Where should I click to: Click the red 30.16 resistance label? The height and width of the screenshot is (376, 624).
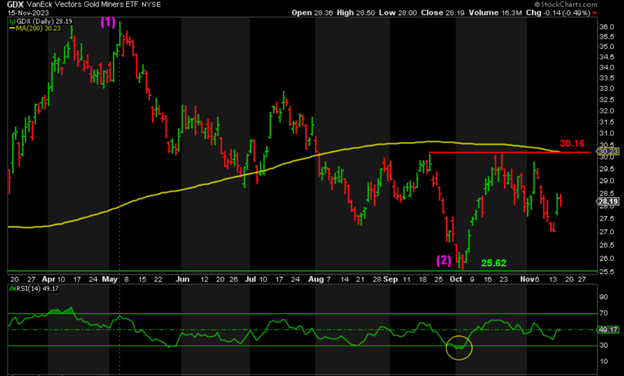tap(572, 143)
